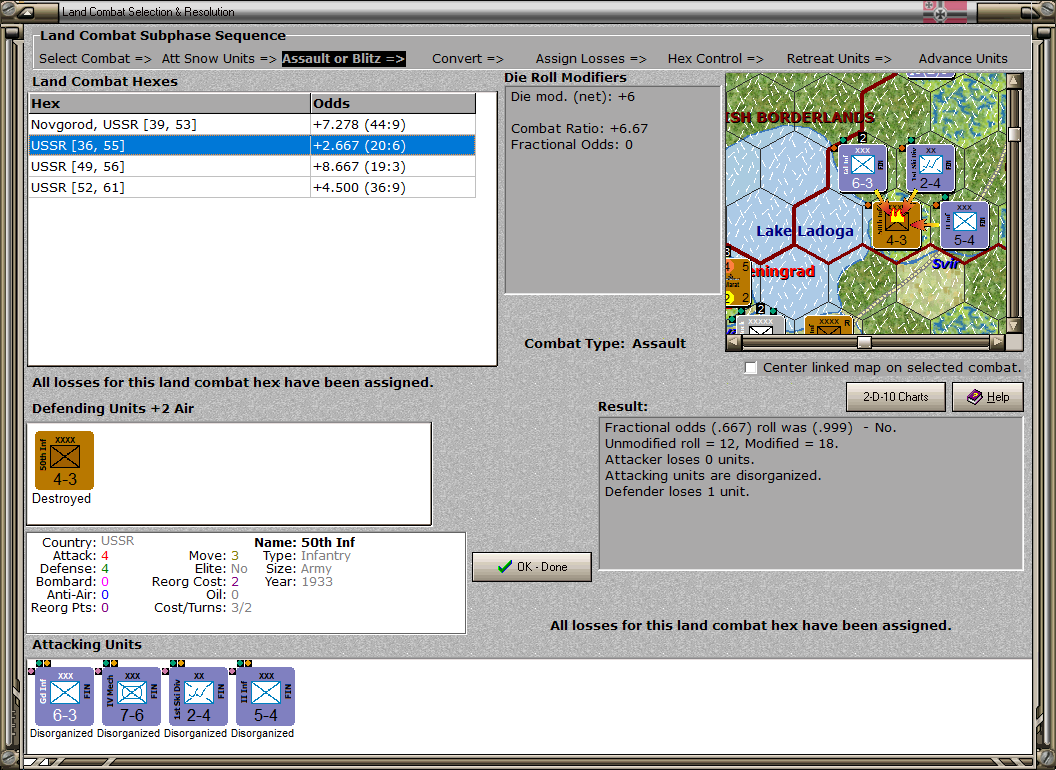Click the green checkmark on OK - Done
Viewport: 1056px width, 770px height.
pos(504,567)
